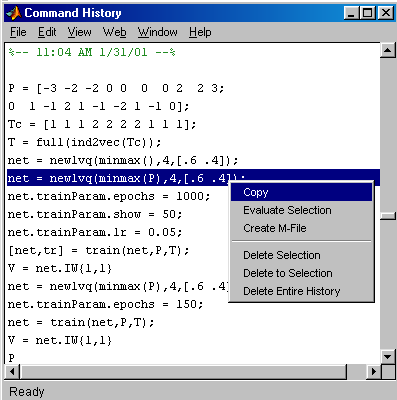This screenshot has width=397, height=400.
Task: Maximize the Command History window
Action: click(x=367, y=13)
